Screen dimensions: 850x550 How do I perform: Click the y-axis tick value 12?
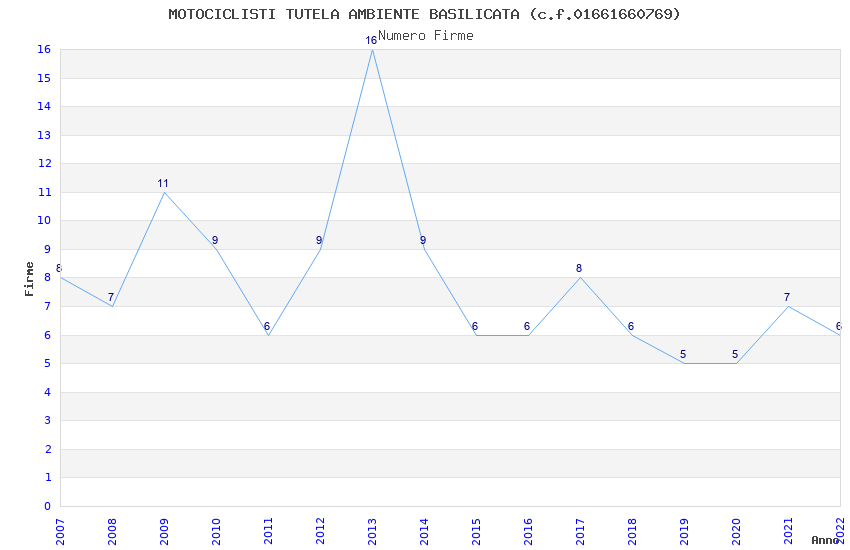pos(44,164)
